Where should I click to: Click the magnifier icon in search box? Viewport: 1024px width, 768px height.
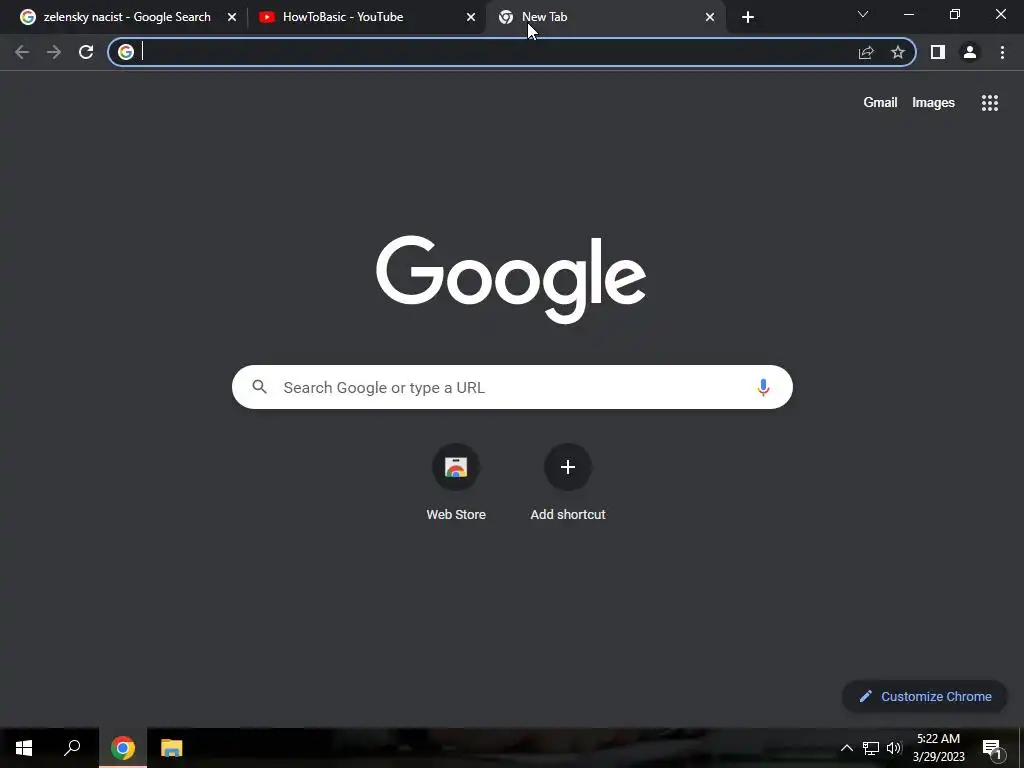[259, 387]
